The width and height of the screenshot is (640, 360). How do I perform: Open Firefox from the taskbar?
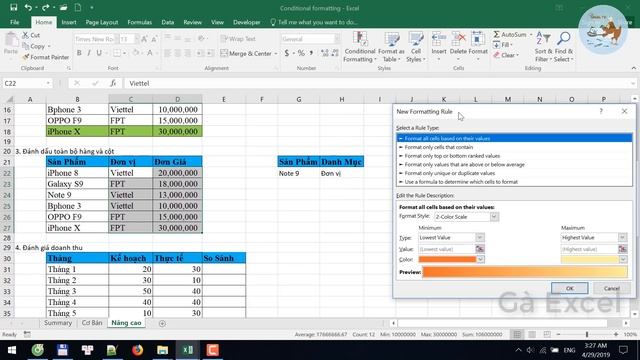tap(138, 350)
